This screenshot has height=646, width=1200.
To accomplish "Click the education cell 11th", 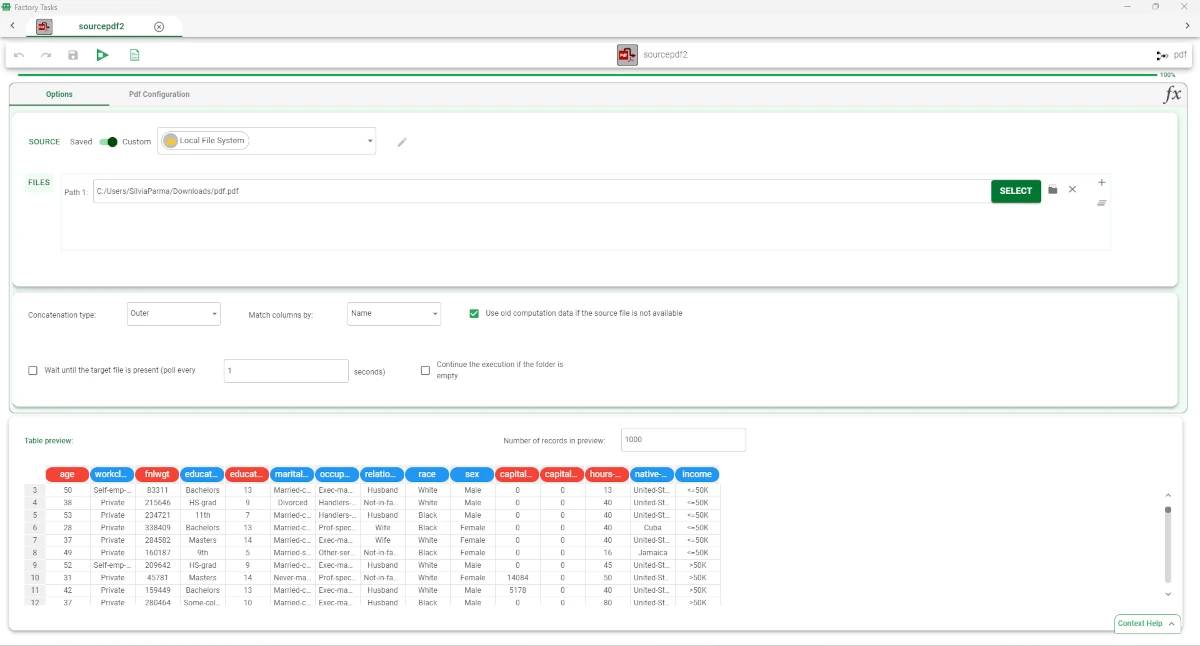I will click(x=202, y=515).
